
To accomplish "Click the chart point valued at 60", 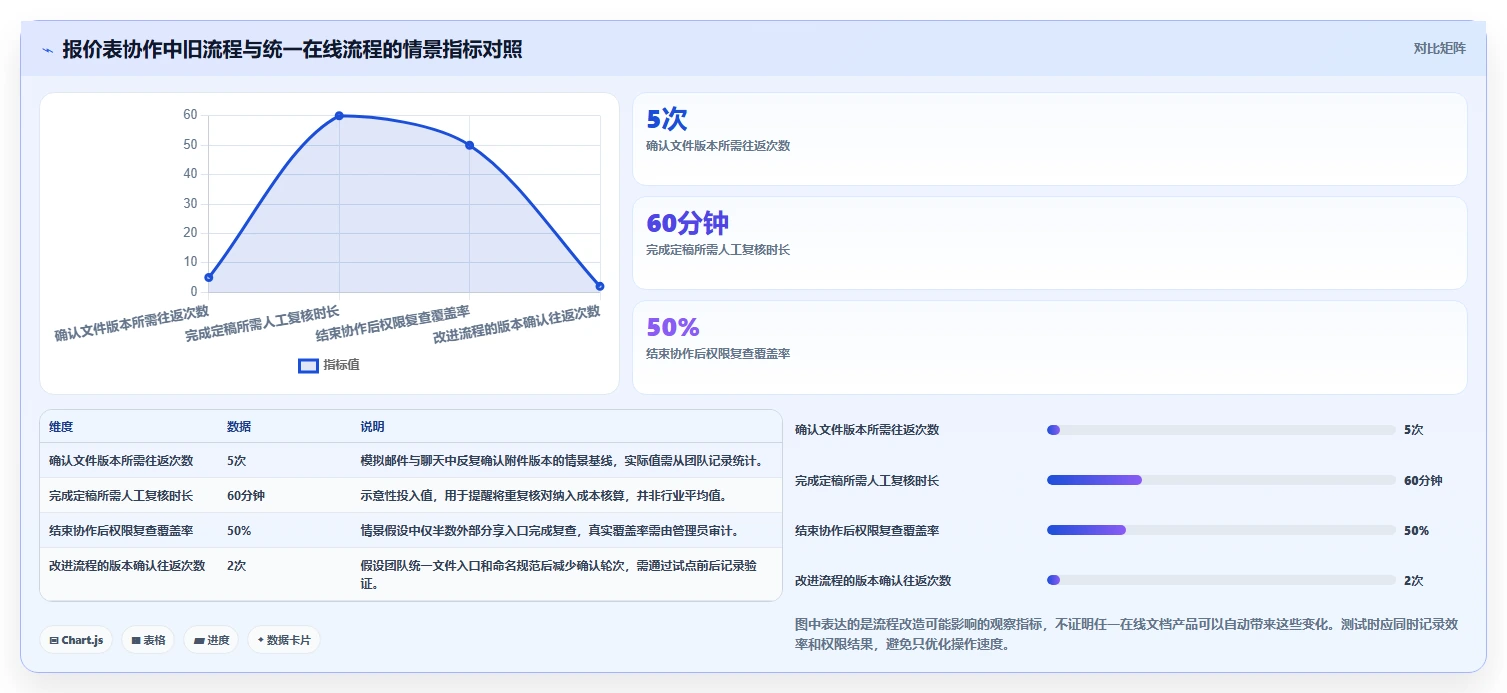I will [339, 116].
